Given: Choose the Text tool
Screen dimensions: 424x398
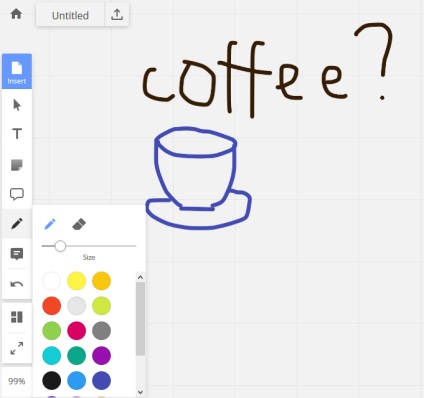Looking at the screenshot, I should point(17,134).
